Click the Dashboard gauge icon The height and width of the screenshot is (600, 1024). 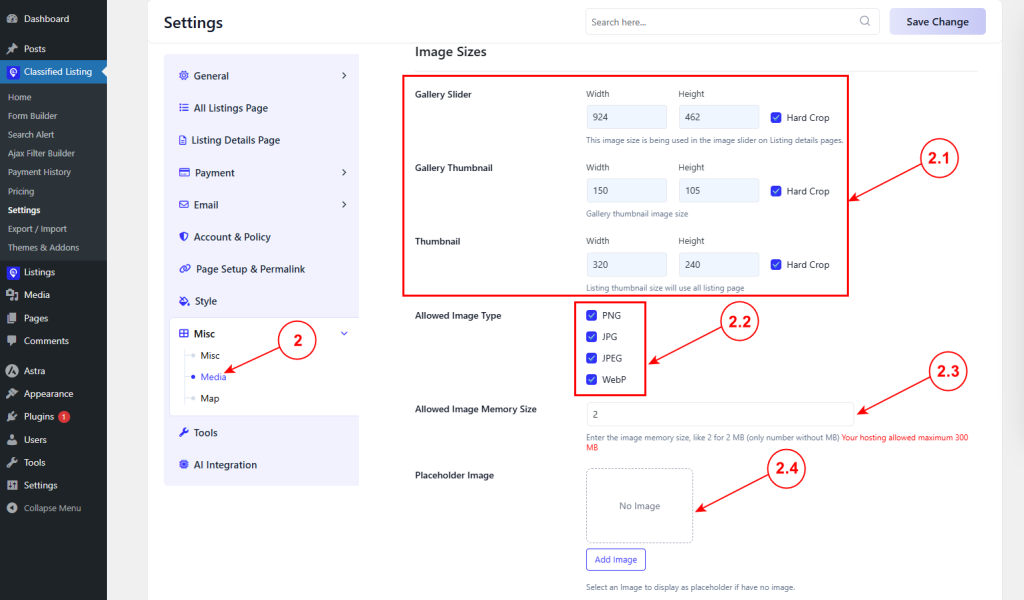12,19
